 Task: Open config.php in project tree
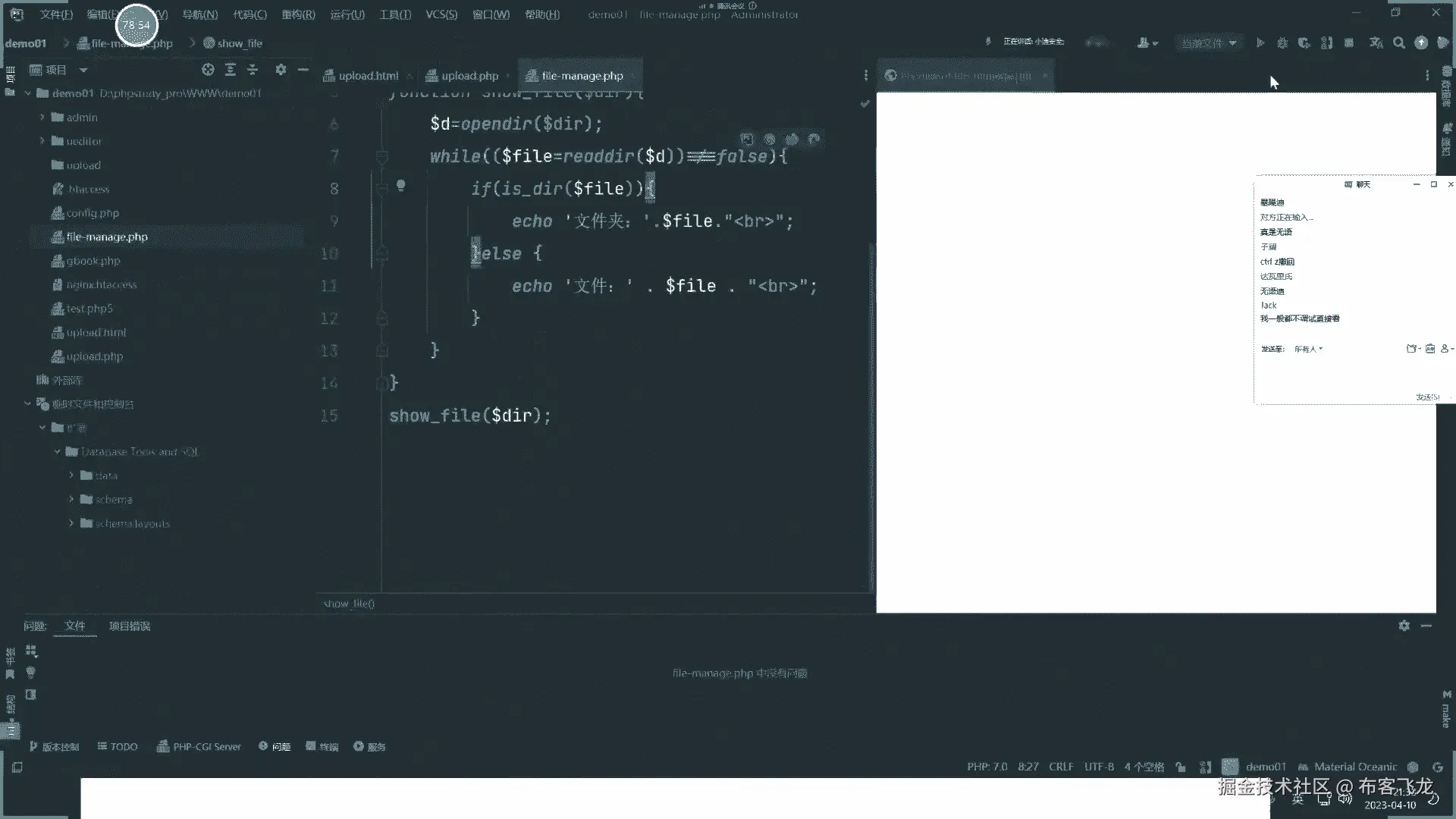[92, 213]
